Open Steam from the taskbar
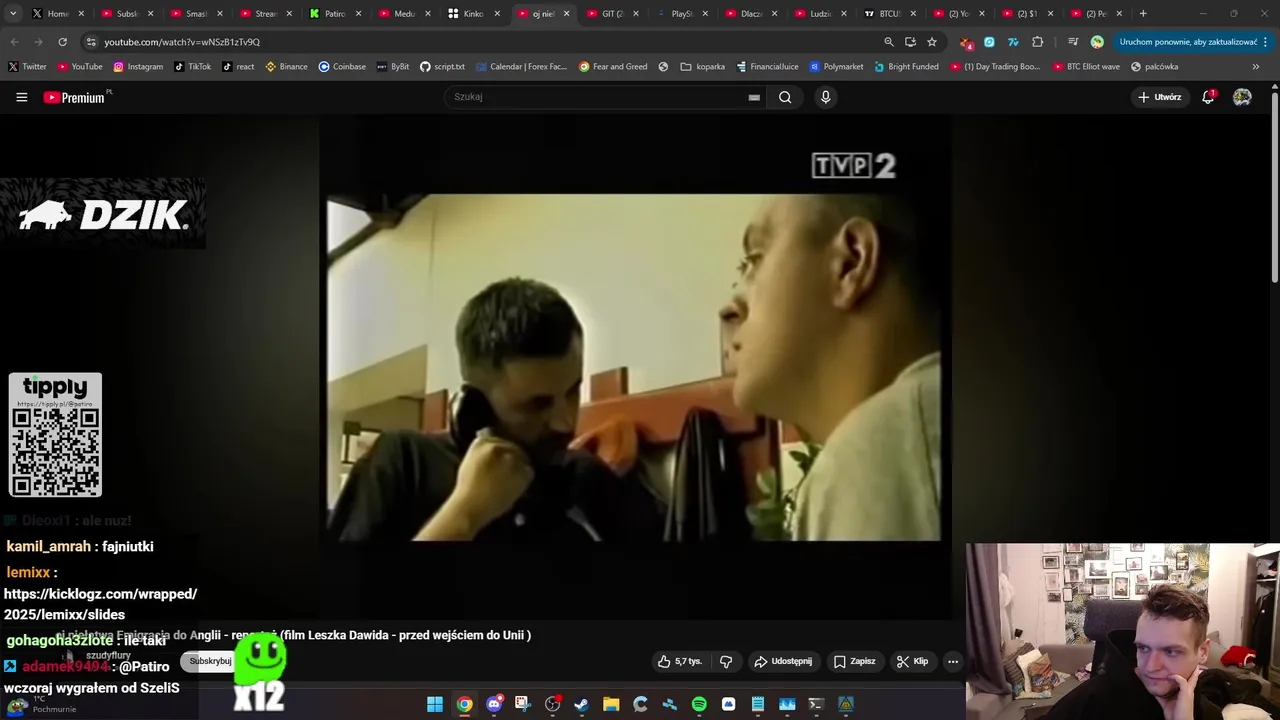The width and height of the screenshot is (1280, 720). click(x=581, y=704)
